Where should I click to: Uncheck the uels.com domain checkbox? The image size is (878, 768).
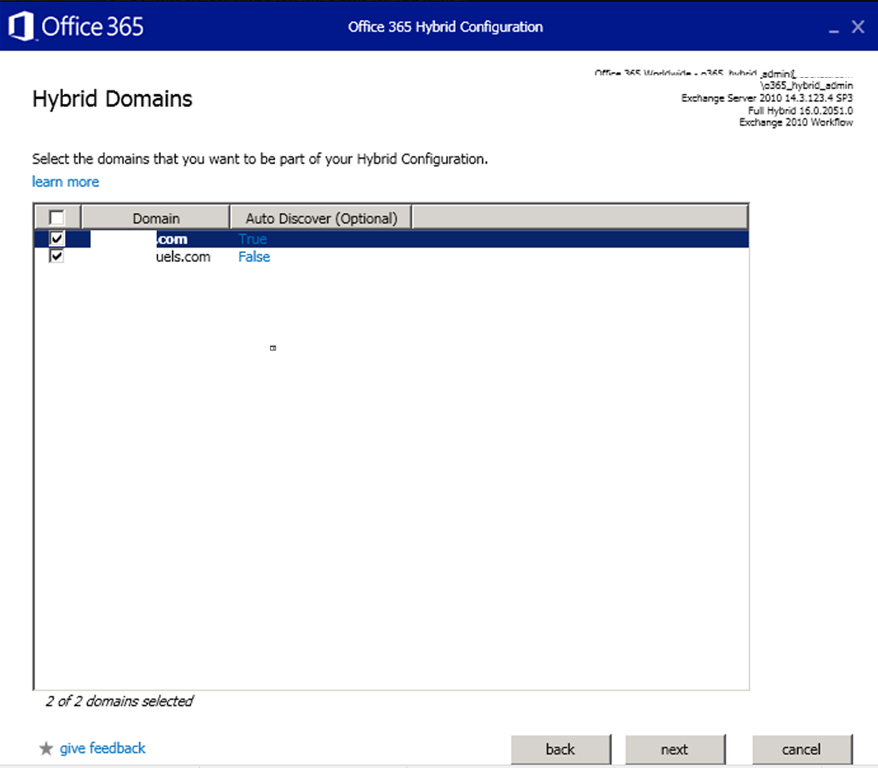point(57,256)
